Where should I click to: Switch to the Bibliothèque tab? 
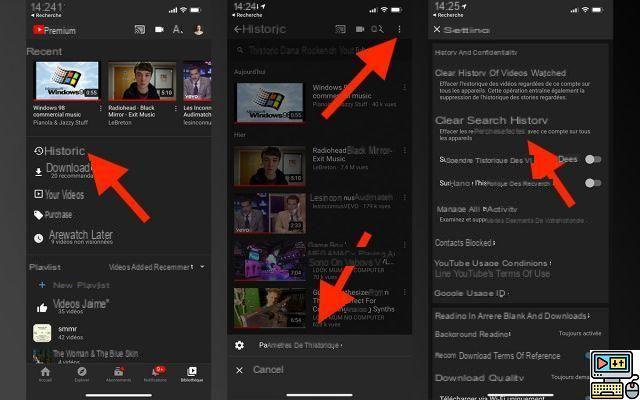[191, 374]
